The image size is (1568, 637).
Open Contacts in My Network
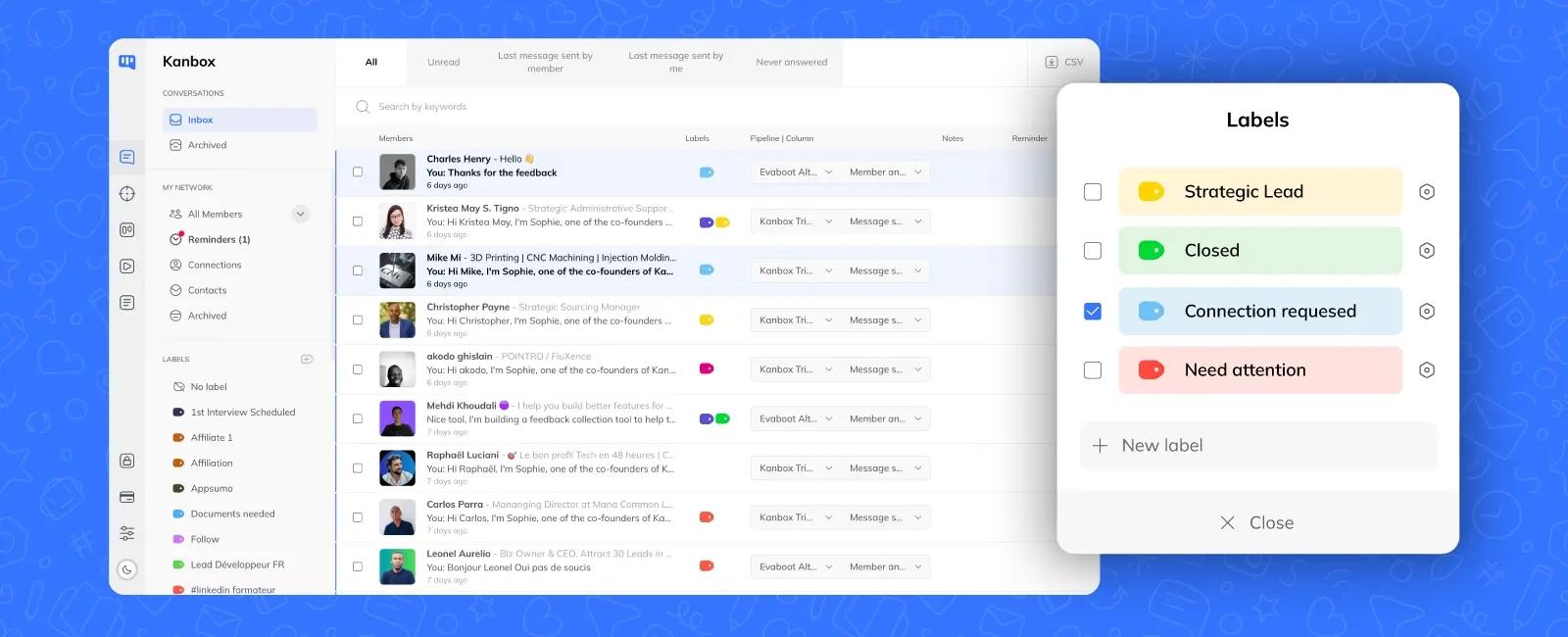(x=198, y=291)
